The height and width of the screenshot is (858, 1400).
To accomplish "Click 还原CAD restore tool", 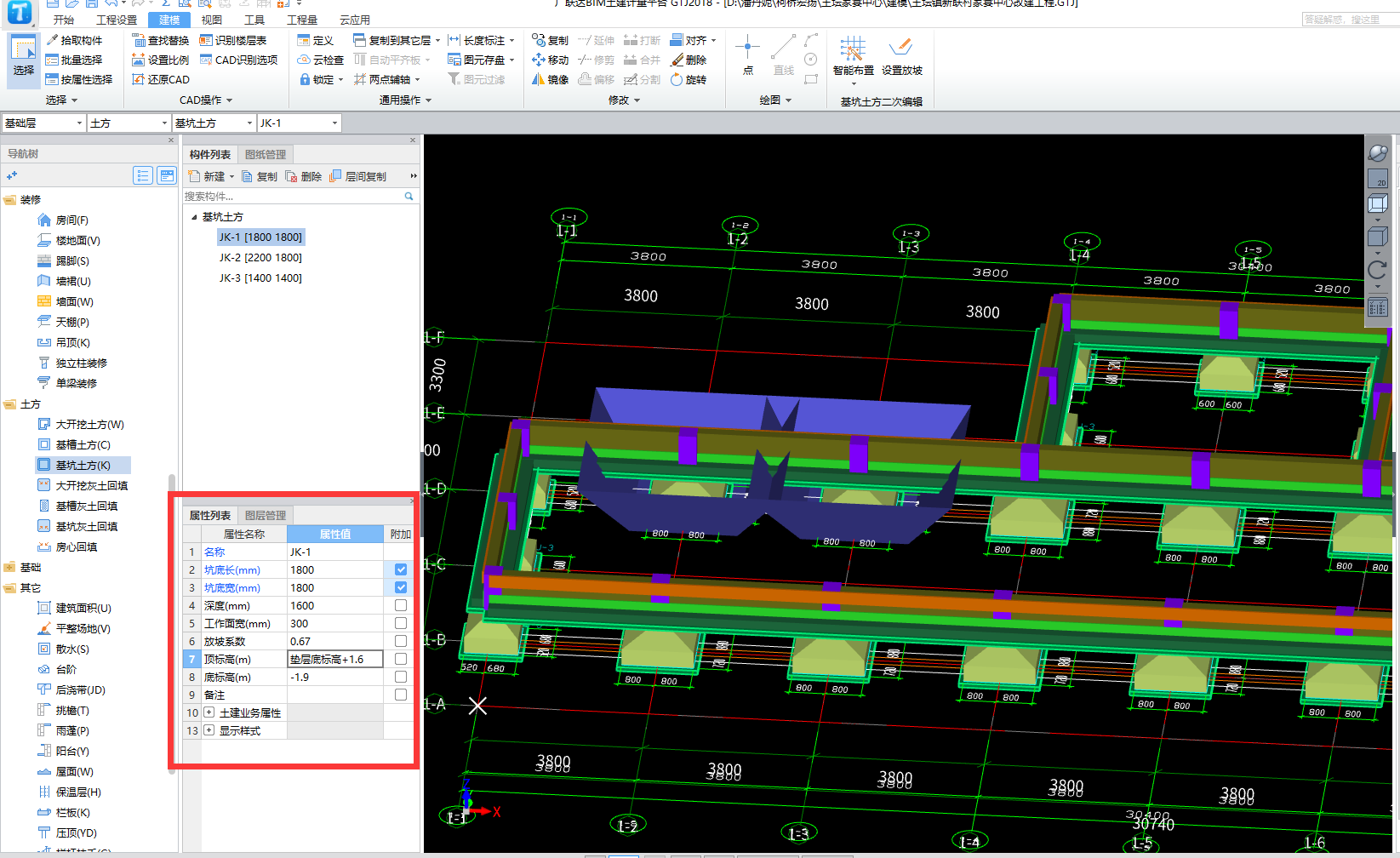I will click(161, 79).
